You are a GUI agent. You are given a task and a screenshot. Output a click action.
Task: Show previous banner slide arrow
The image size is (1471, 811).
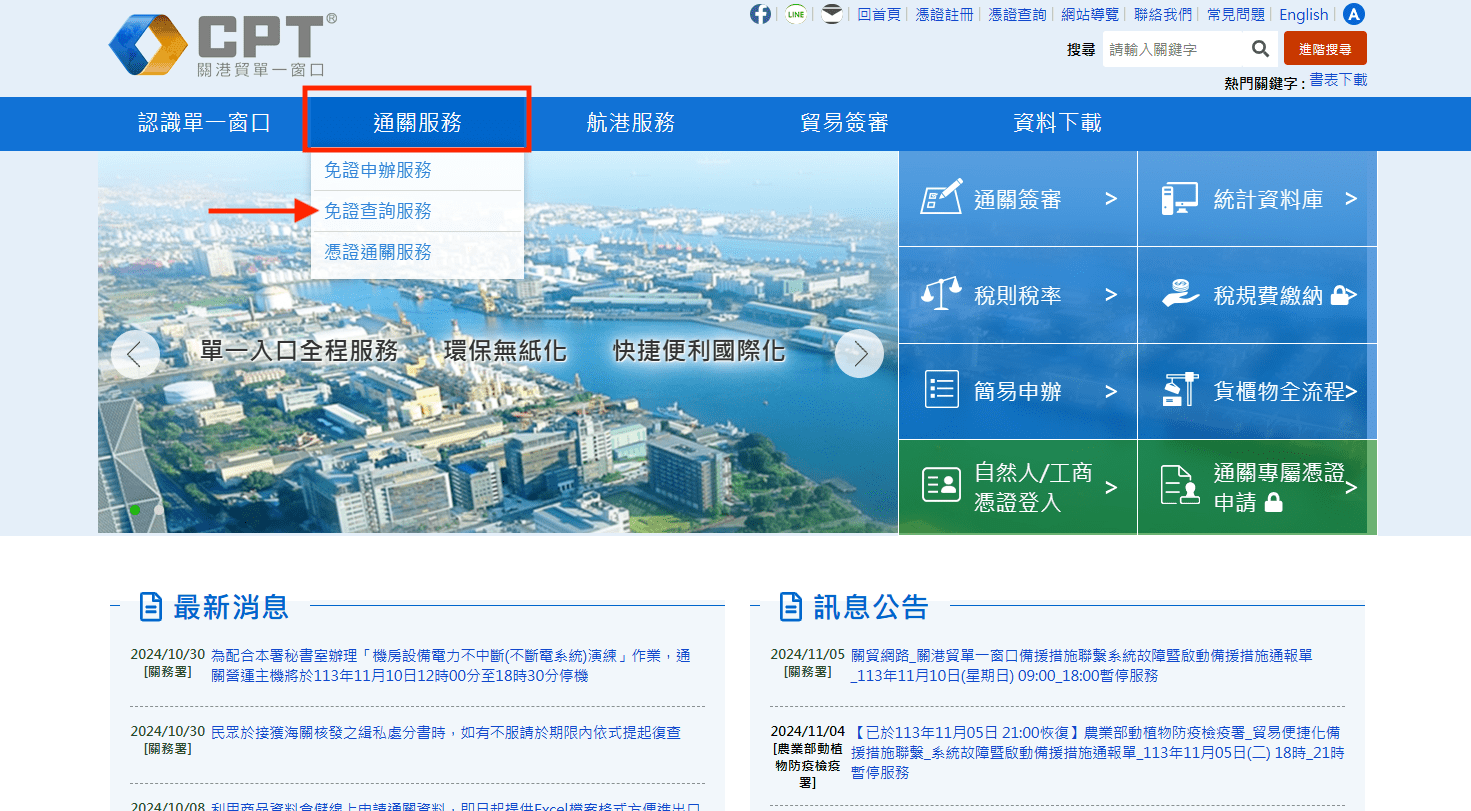point(135,353)
